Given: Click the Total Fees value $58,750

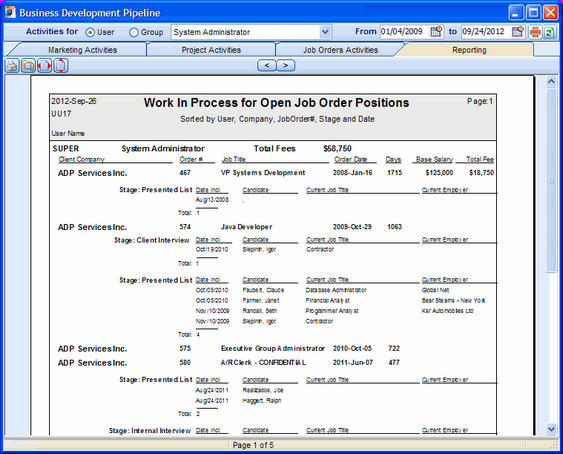Looking at the screenshot, I should pos(337,149).
